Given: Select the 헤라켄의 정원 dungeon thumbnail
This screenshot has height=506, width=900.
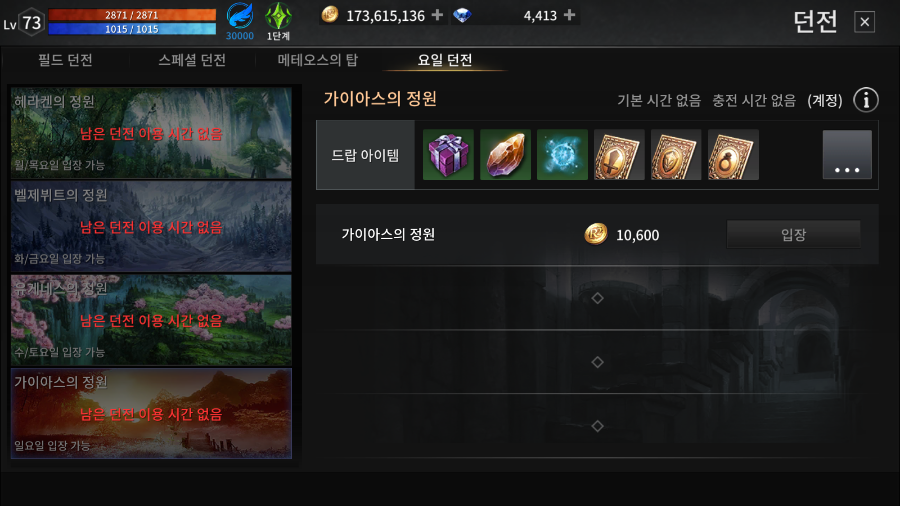Looking at the screenshot, I should click(152, 133).
